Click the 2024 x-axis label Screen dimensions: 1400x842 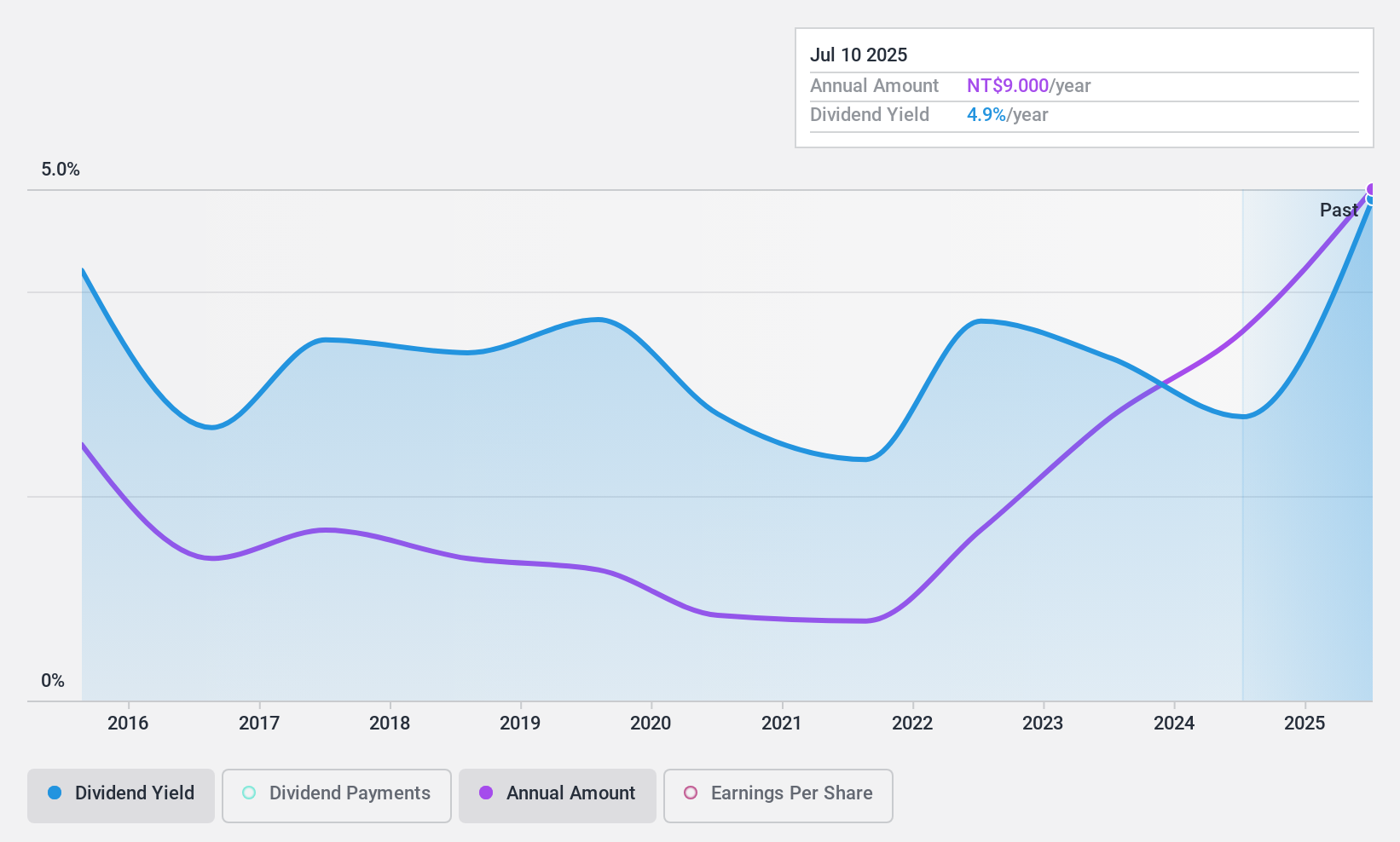click(1174, 724)
